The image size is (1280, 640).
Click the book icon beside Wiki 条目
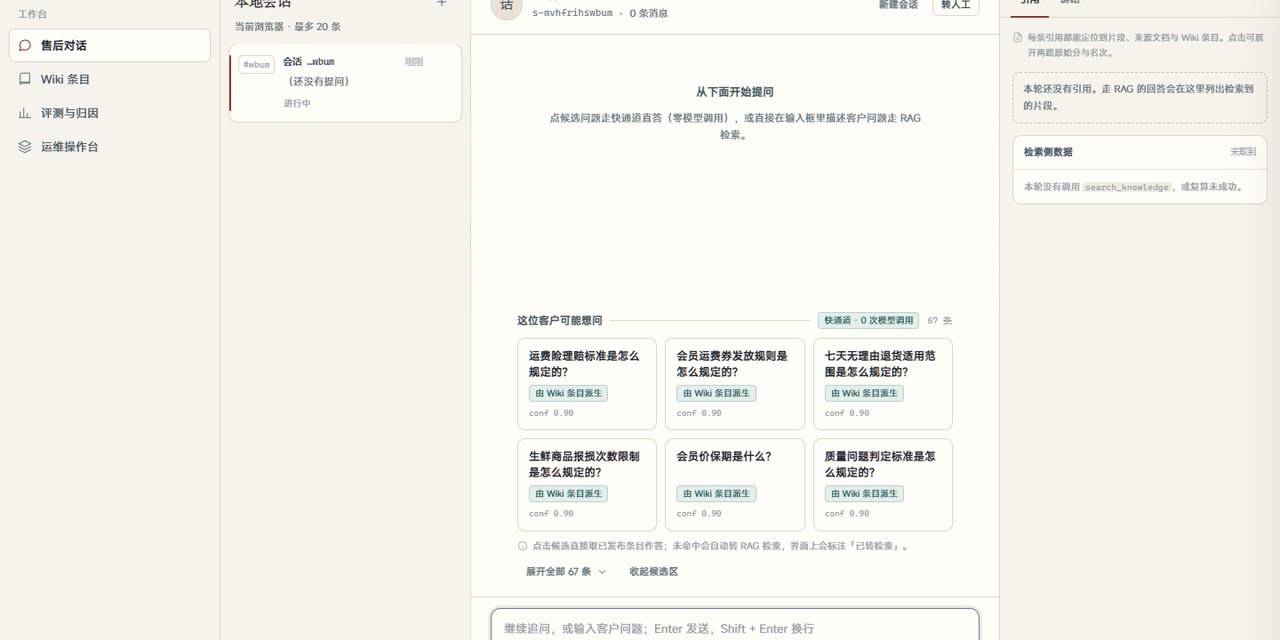click(25, 79)
